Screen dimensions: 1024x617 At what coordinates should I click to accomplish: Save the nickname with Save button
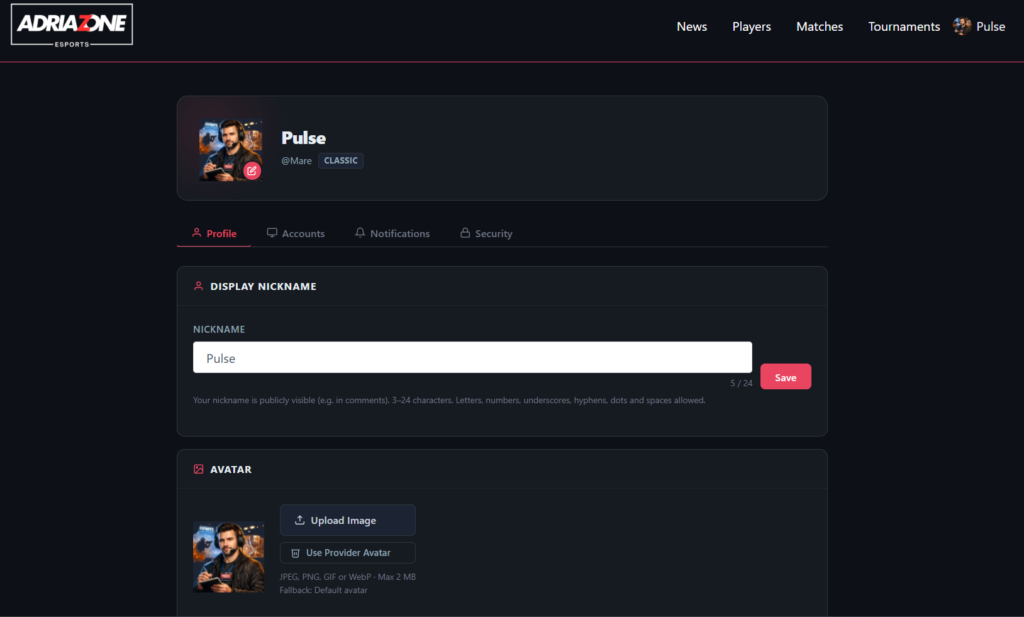click(785, 377)
